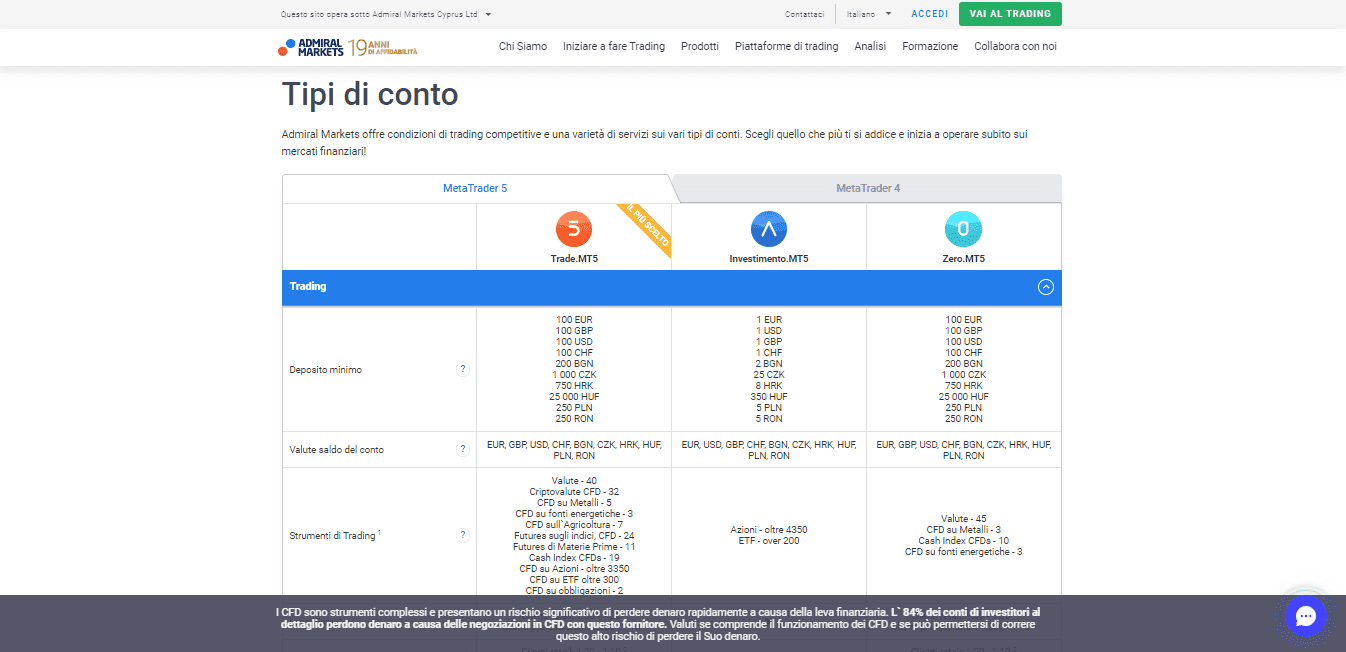Click the Investimento.MT5 column title
The height and width of the screenshot is (652, 1346).
tap(769, 259)
